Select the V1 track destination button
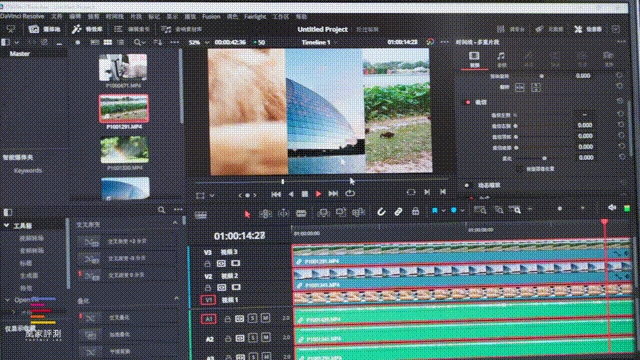This screenshot has height=360, width=640. (x=208, y=300)
